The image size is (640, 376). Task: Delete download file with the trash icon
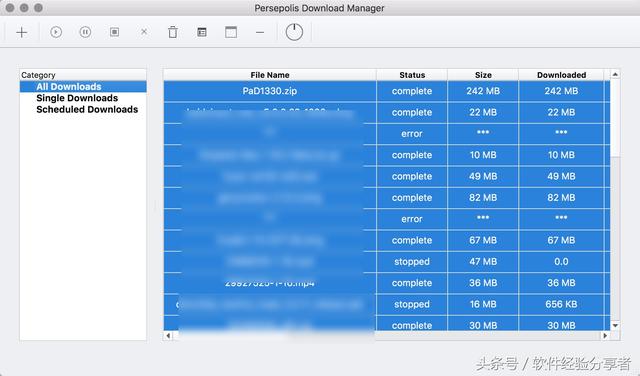point(173,32)
